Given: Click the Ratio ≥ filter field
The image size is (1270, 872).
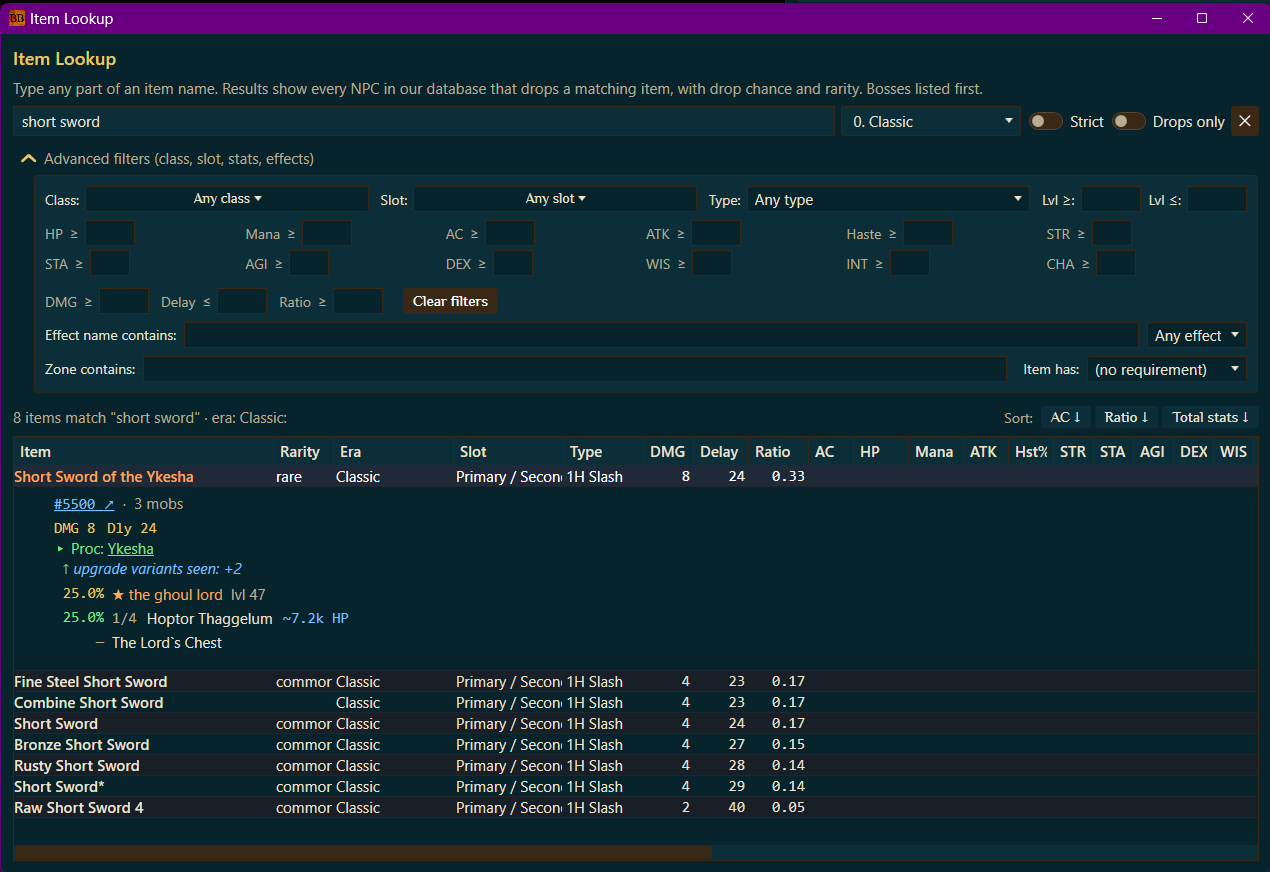Looking at the screenshot, I should 358,301.
